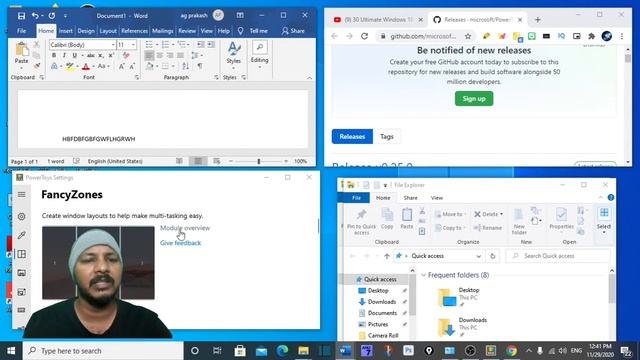This screenshot has height=360, width=640.
Task: Open the Share tab in File Explorer
Action: point(410,198)
